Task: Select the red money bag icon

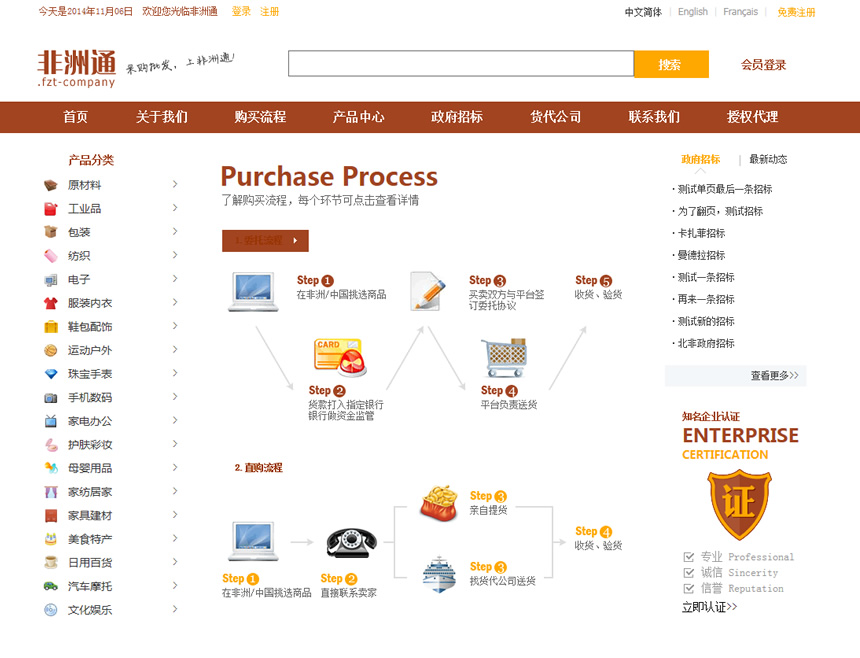Action: point(437,502)
